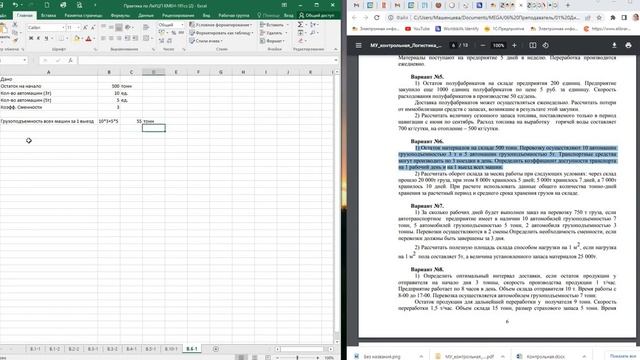Open the Delete cells dropdown
This screenshot has height=360, width=640.
pos(273,33)
